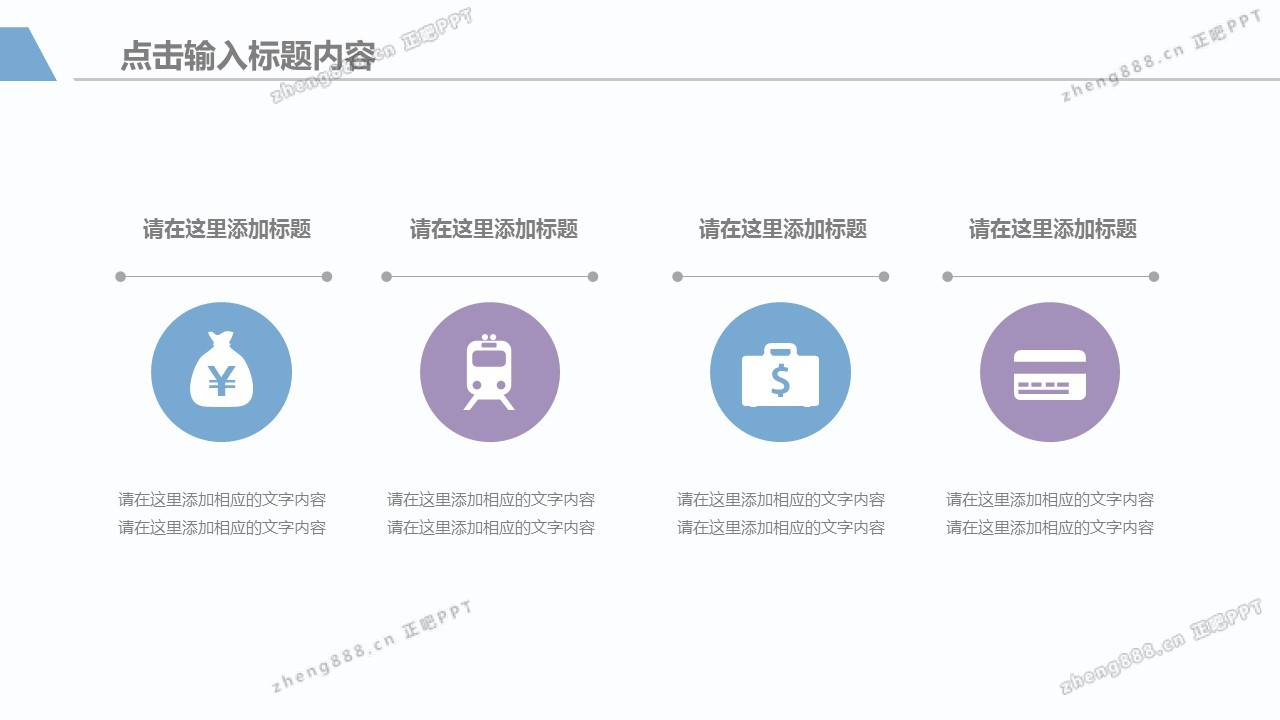Click the slide title 点击输入标题内容
1280x720 pixels.
(247, 56)
